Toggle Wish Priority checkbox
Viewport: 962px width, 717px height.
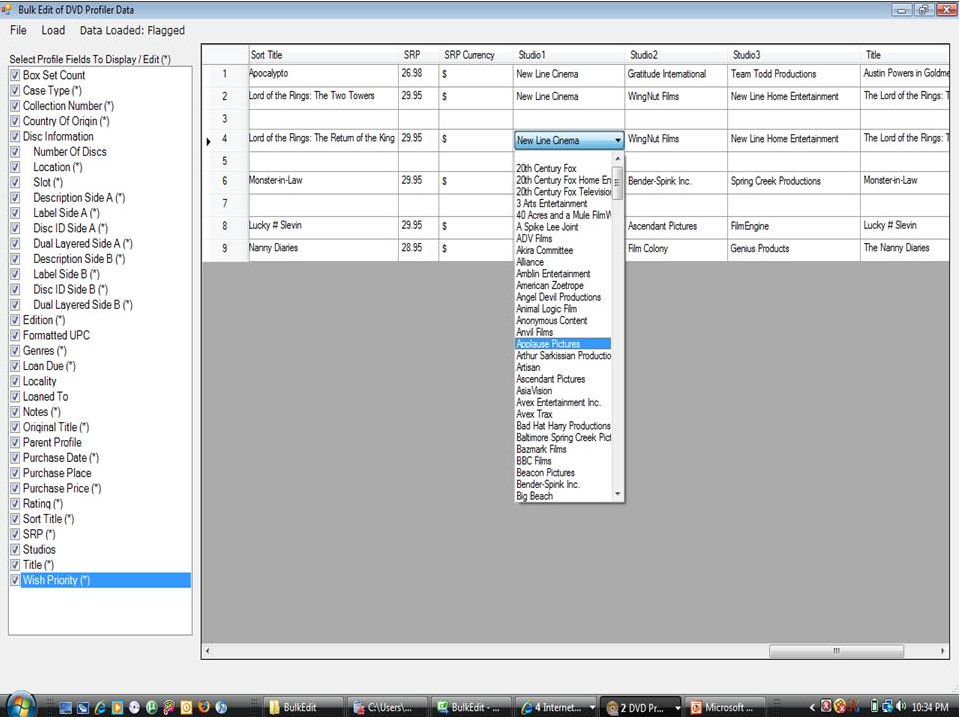(15, 580)
